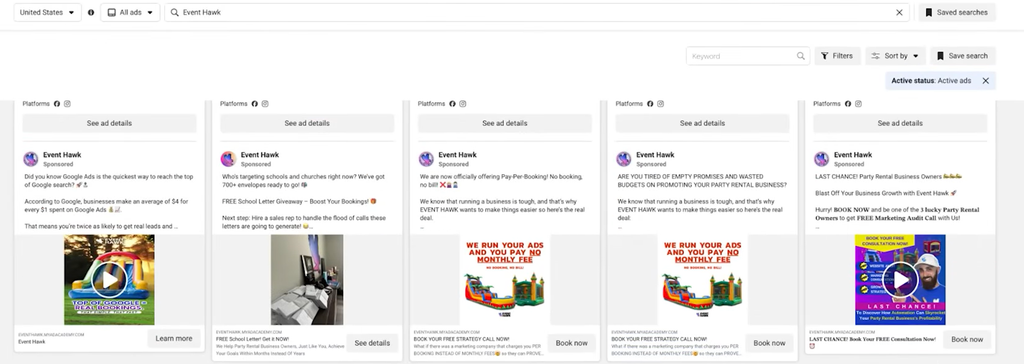Click Facebook platform icon on School Letter ad
1024x364 pixels.
click(x=255, y=104)
